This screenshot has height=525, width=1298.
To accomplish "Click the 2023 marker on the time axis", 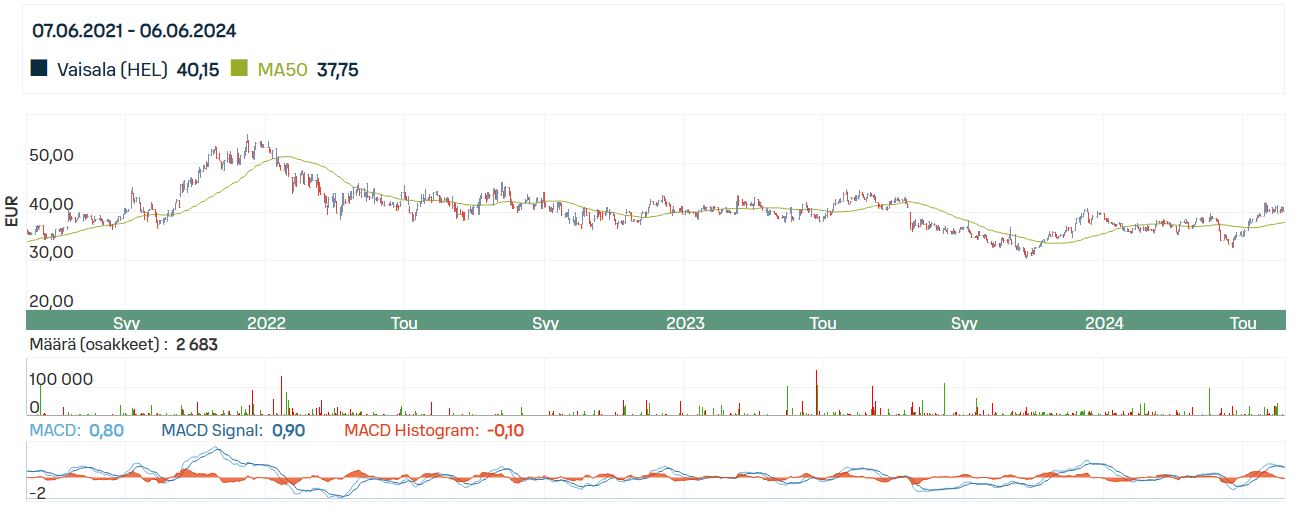I will pos(685,323).
